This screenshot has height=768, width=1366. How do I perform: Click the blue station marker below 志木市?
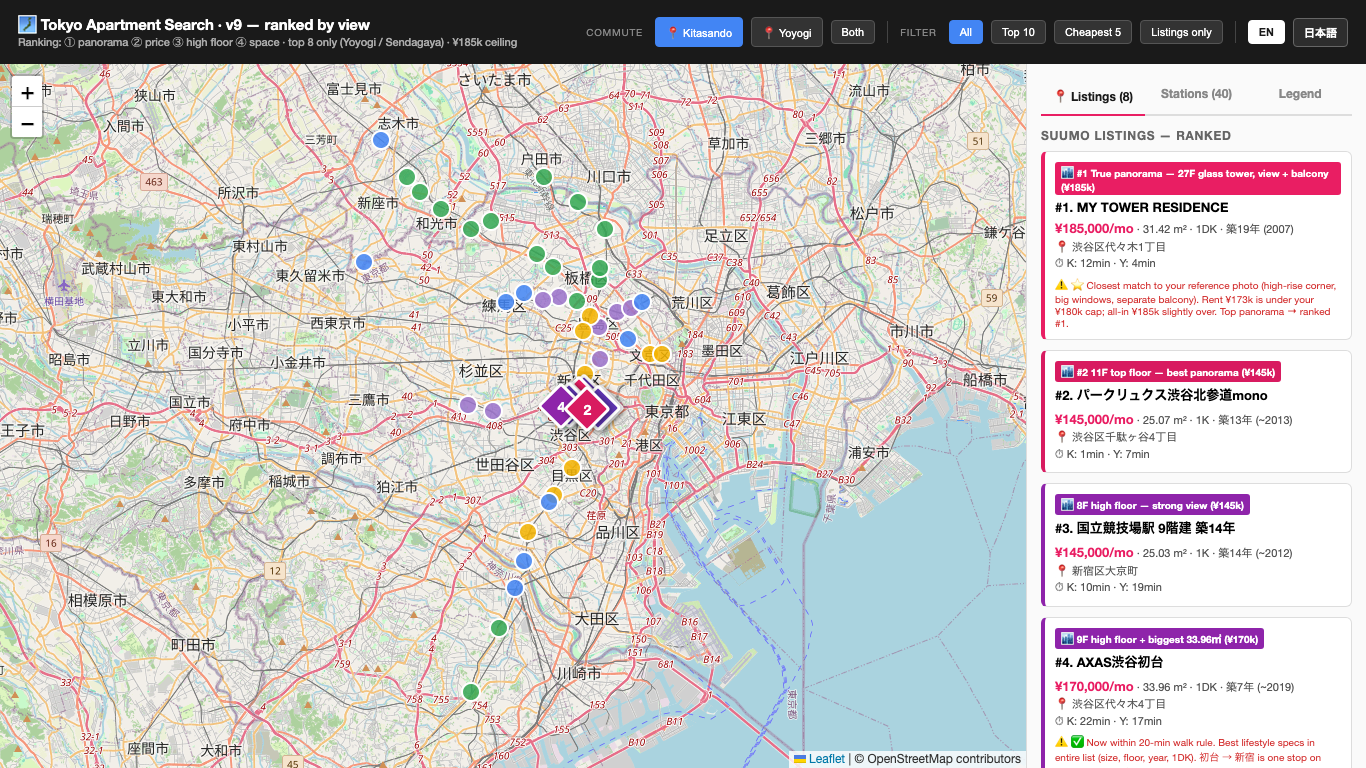pos(380,141)
